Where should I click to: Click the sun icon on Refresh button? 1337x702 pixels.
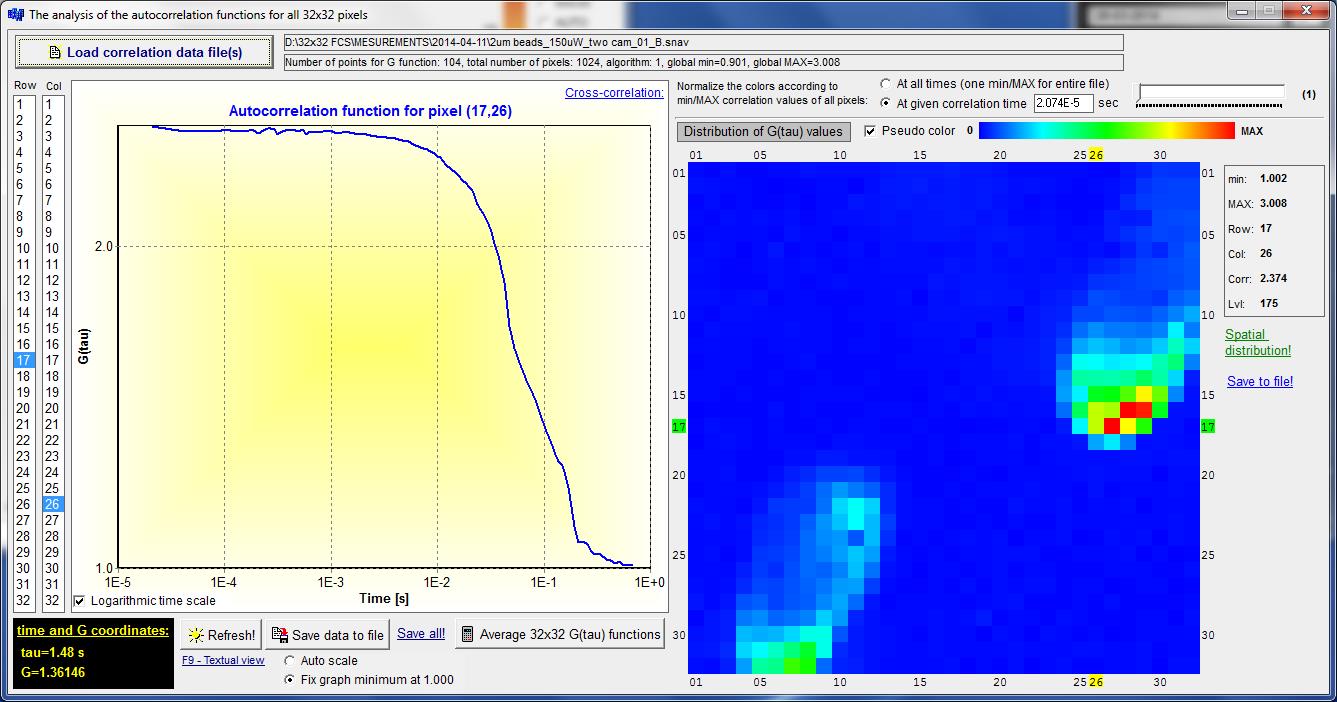tap(196, 635)
